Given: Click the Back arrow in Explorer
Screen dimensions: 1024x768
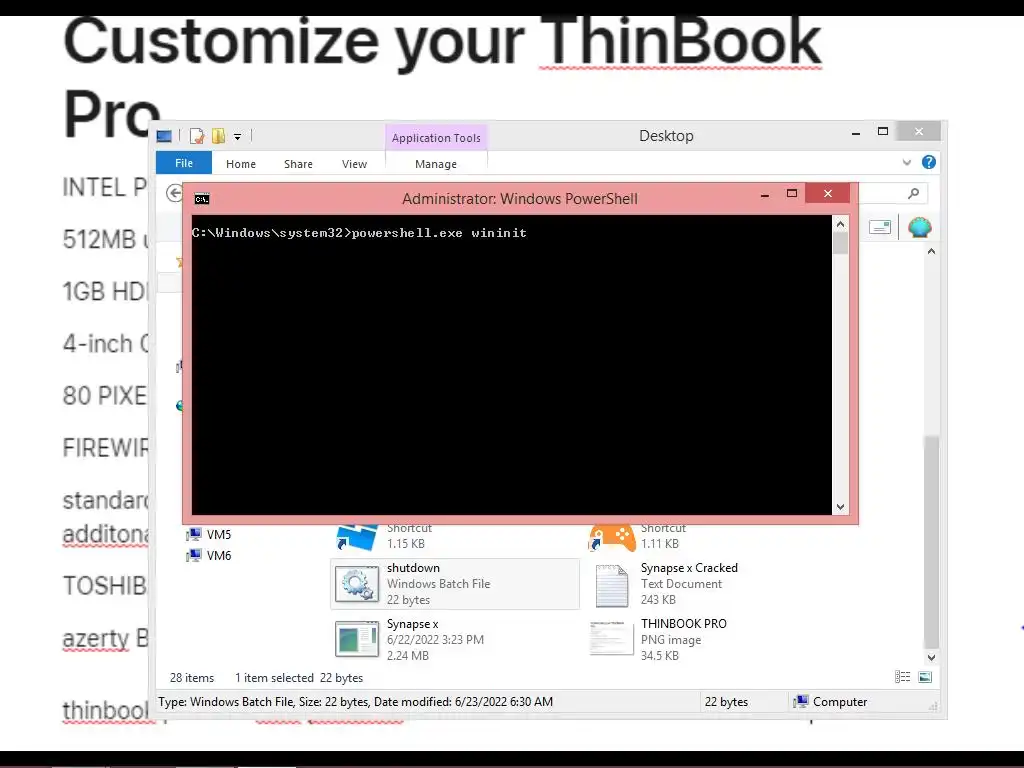Looking at the screenshot, I should click(x=174, y=193).
